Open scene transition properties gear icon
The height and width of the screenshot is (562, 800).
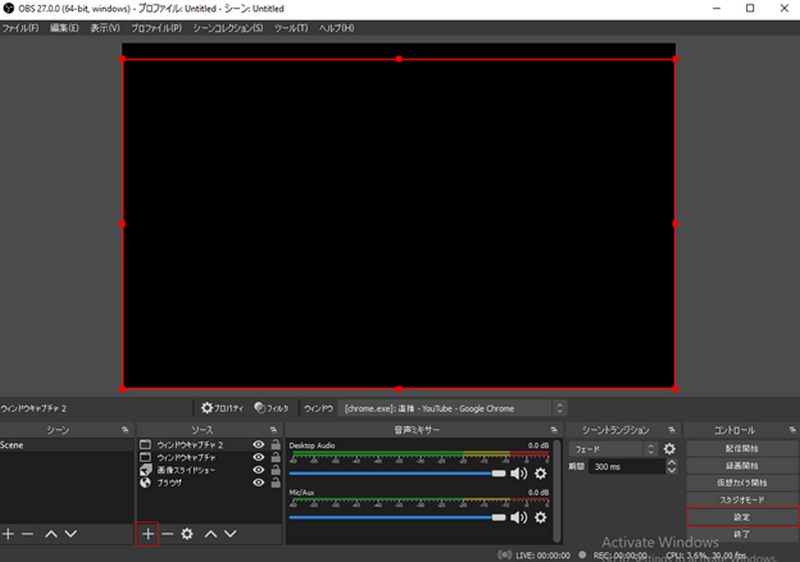tap(669, 449)
